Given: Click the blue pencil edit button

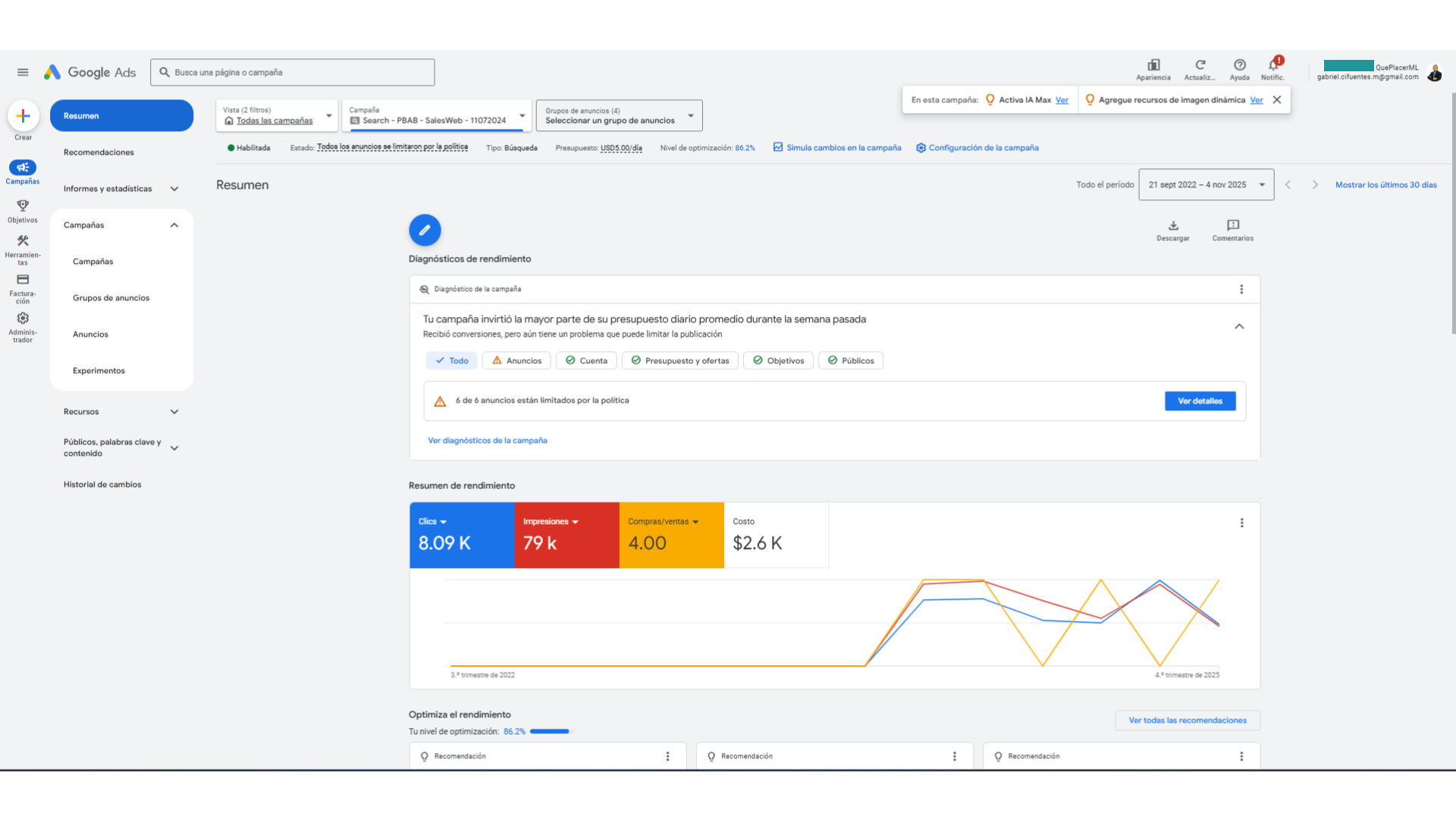Looking at the screenshot, I should point(425,230).
